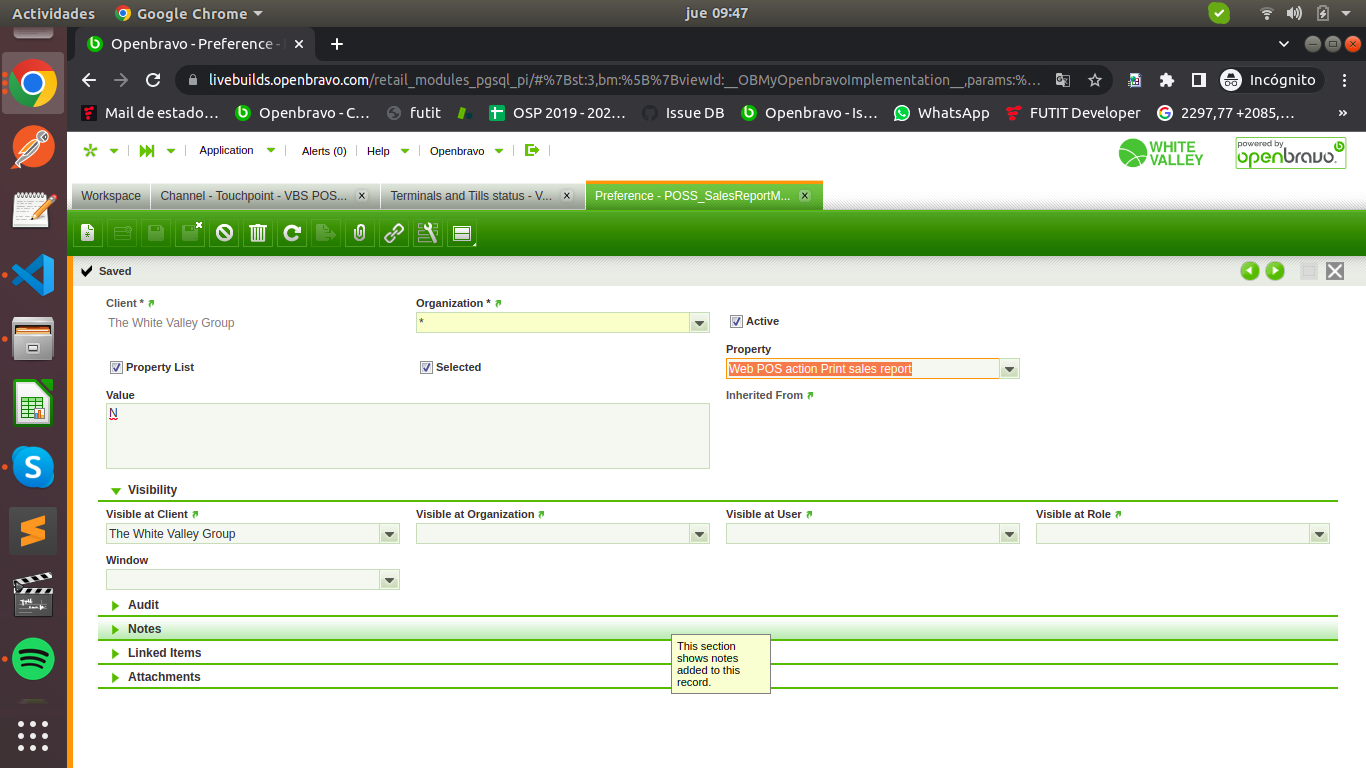The width and height of the screenshot is (1366, 768).
Task: Click the refresh toolbar icon
Action: [x=292, y=233]
